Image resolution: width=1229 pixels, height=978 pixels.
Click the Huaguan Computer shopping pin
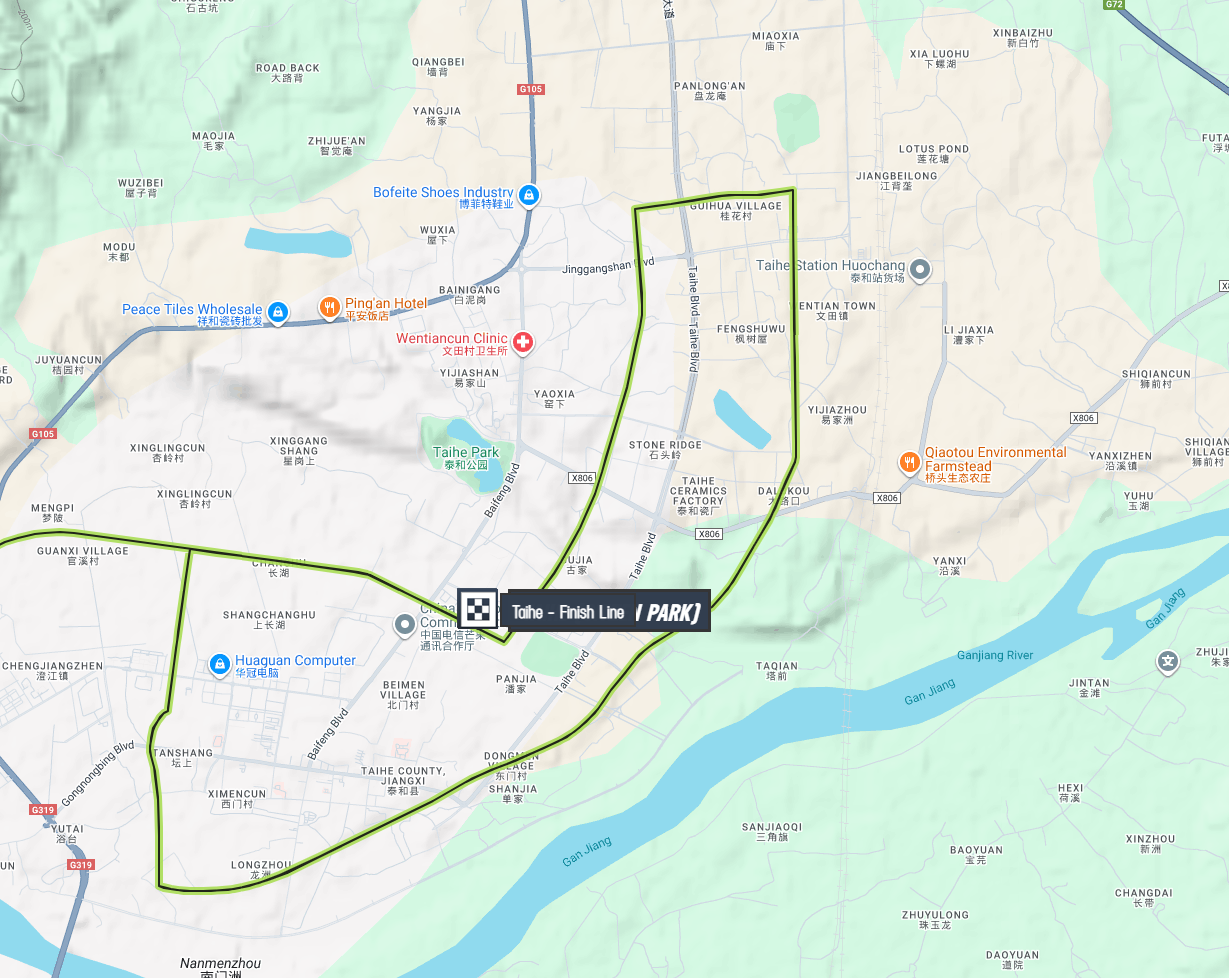pyautogui.click(x=219, y=664)
